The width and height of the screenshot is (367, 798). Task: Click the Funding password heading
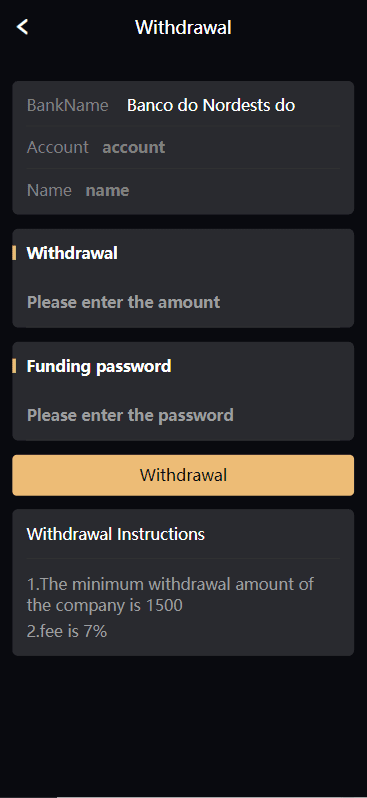point(99,366)
